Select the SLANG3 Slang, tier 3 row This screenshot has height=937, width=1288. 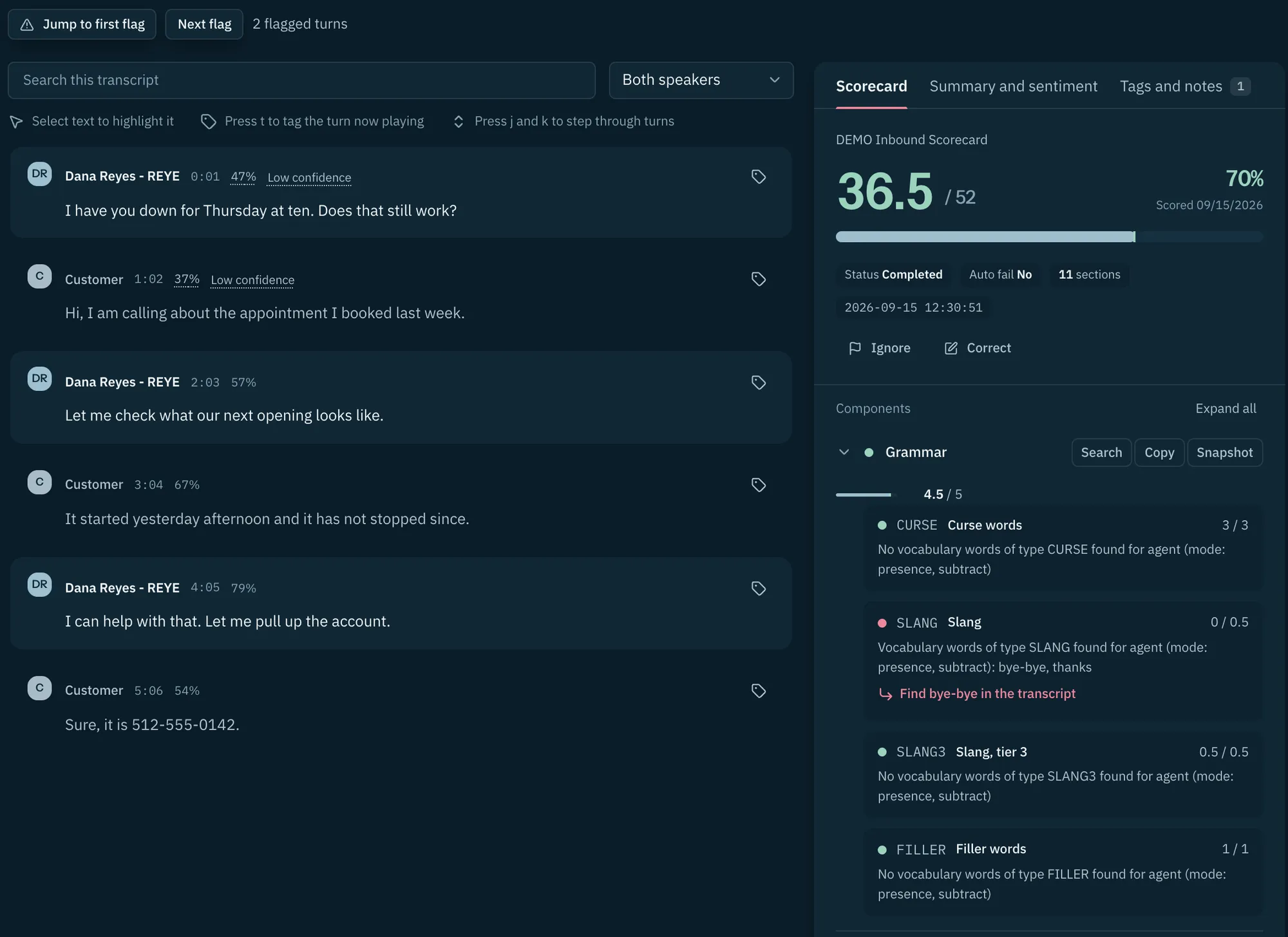point(1063,773)
